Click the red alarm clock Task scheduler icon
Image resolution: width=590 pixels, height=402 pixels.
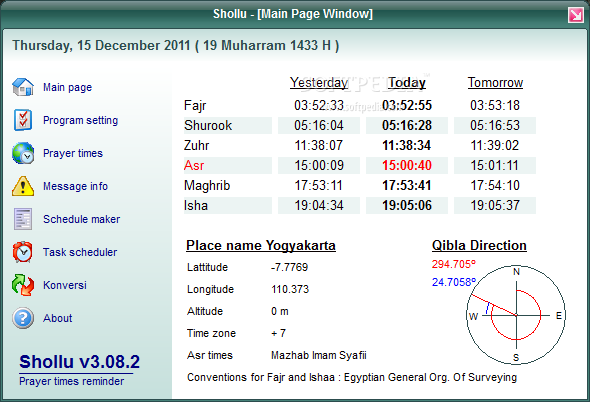pyautogui.click(x=23, y=252)
